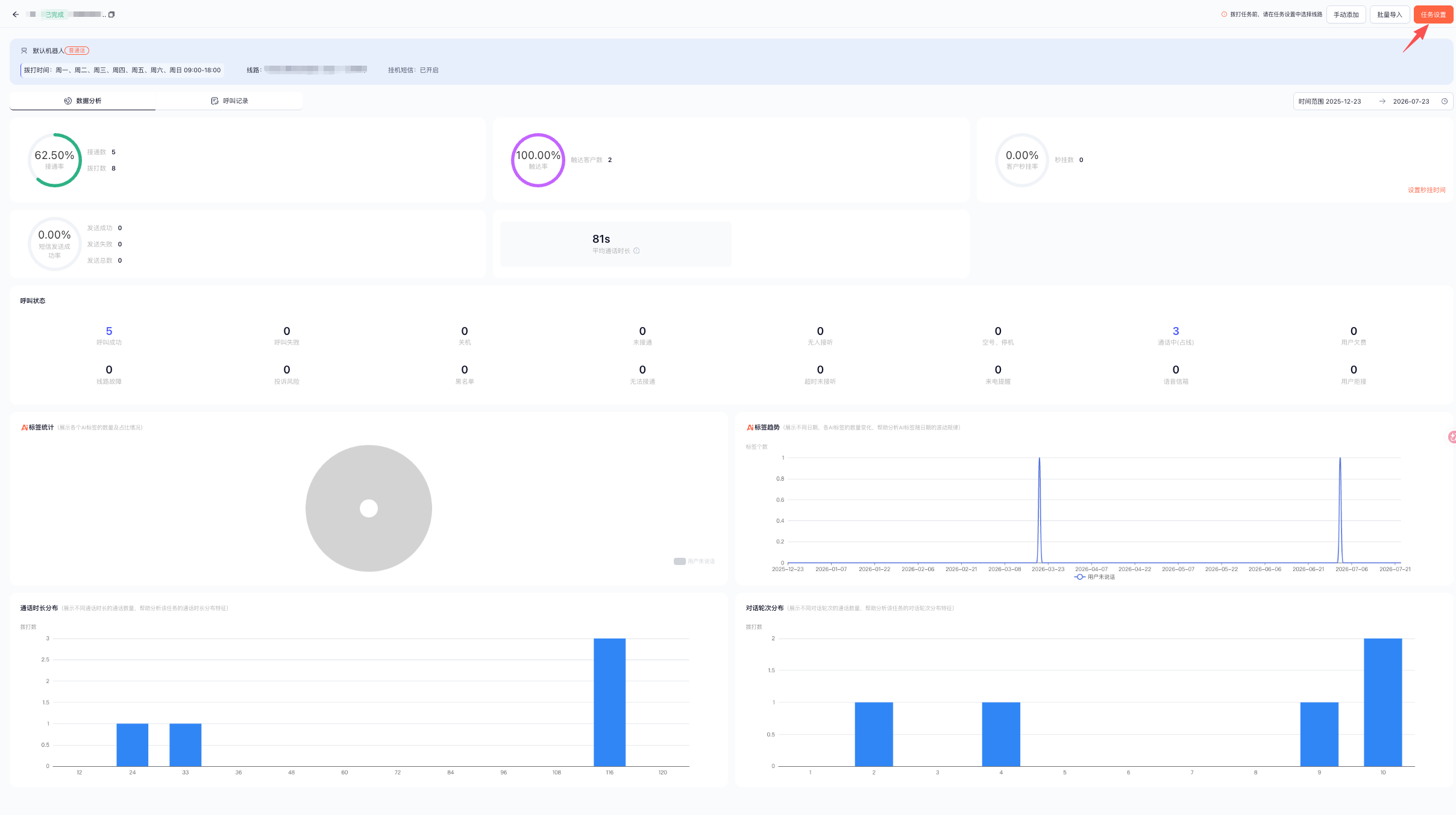Screen dimensions: 1456x815
Task: Click the info icon beside 平均通话时长
Action: (x=636, y=251)
